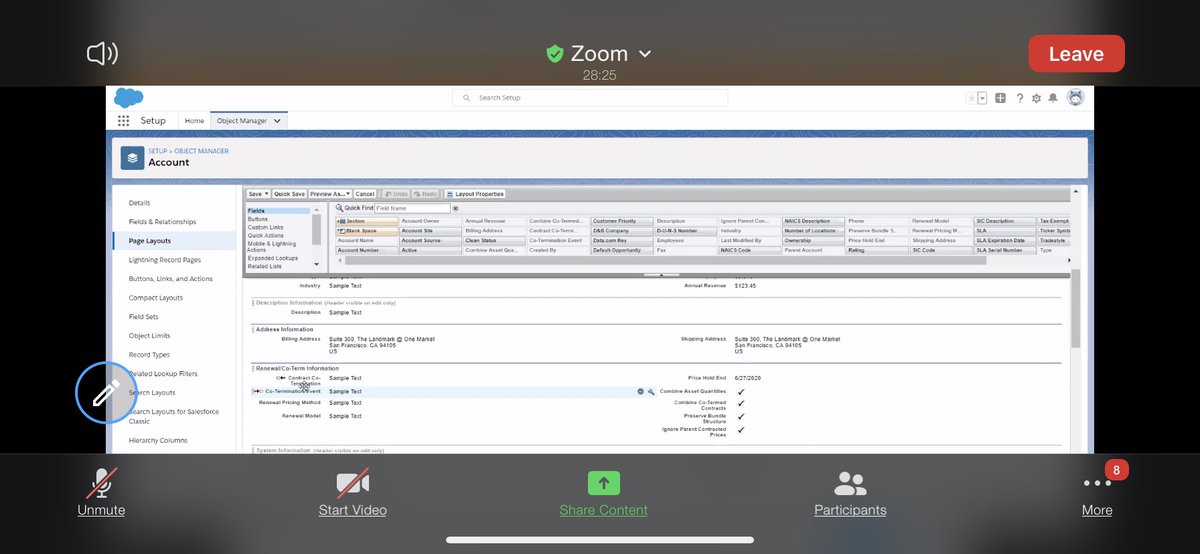The image size is (1200, 554).
Task: Click the Redo button
Action: 425,194
